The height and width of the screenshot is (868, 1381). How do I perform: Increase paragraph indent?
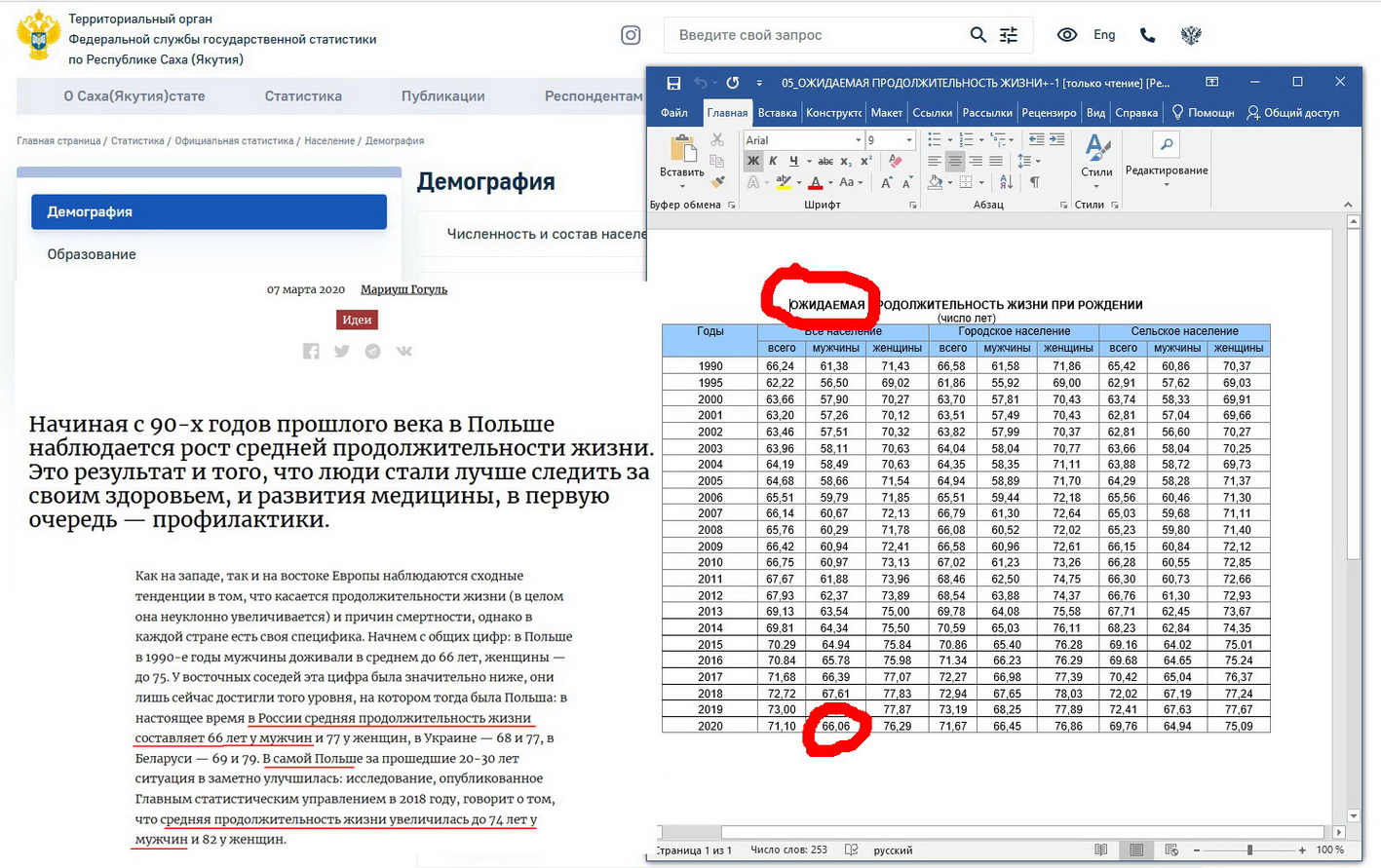tap(1056, 140)
